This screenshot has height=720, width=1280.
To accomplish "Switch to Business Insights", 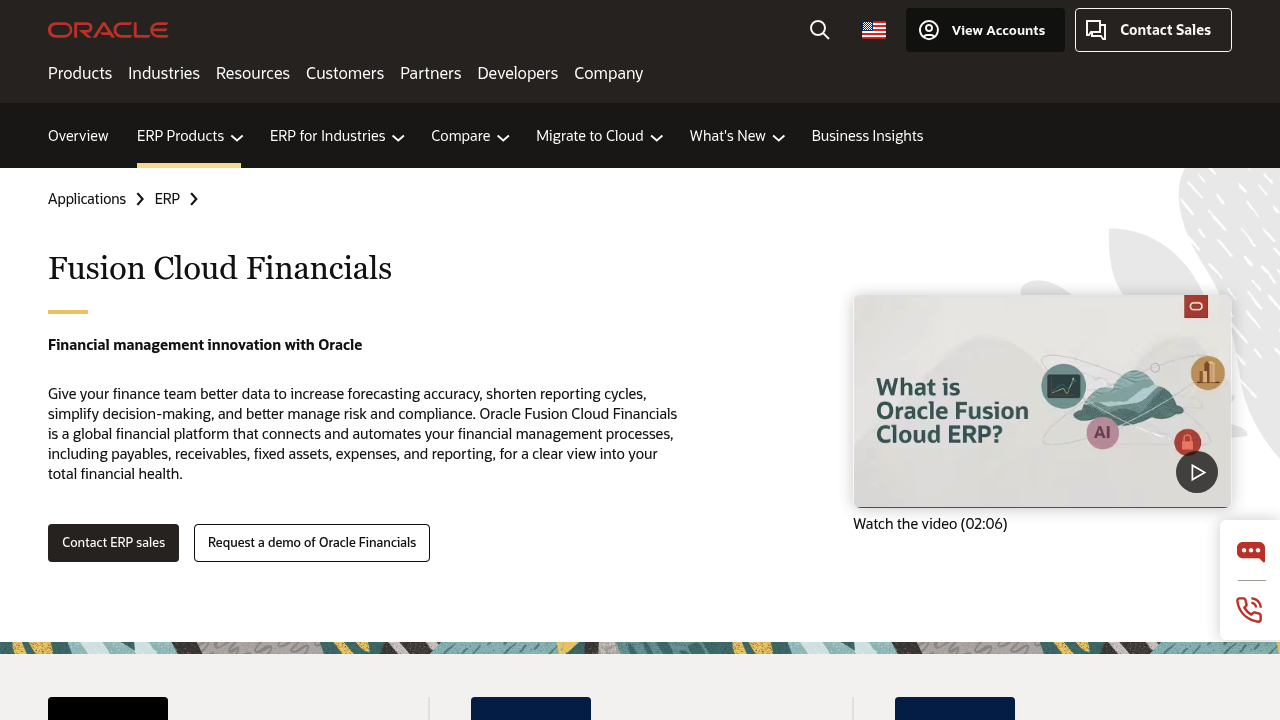I will tap(867, 136).
